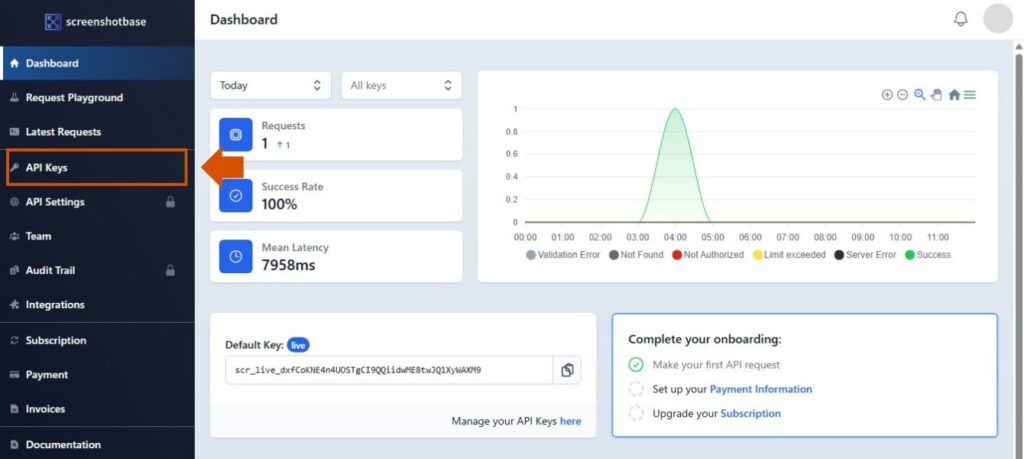This screenshot has width=1024, height=459.
Task: Reset chart zoom with home icon
Action: pos(954,95)
